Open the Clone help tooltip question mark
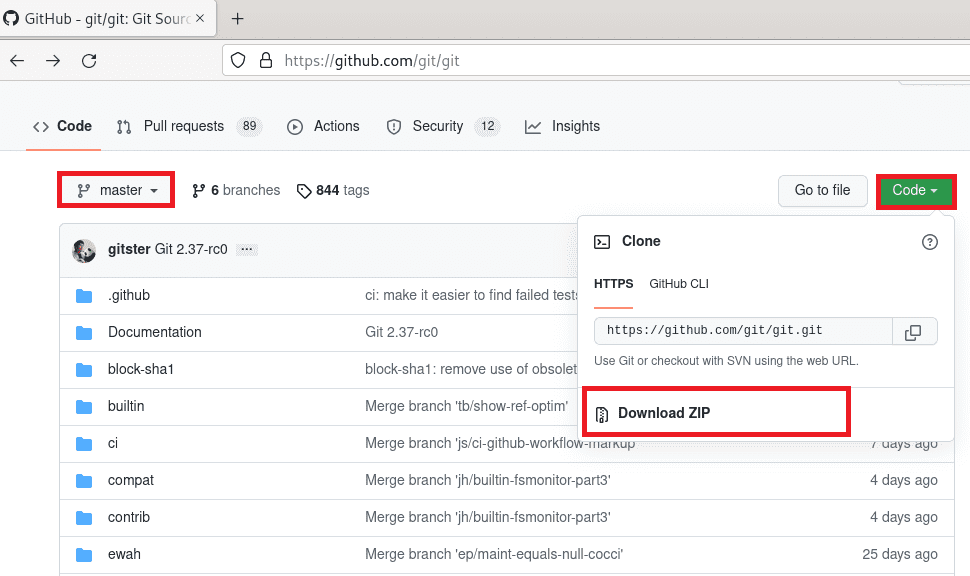The image size is (970, 576). [x=930, y=242]
